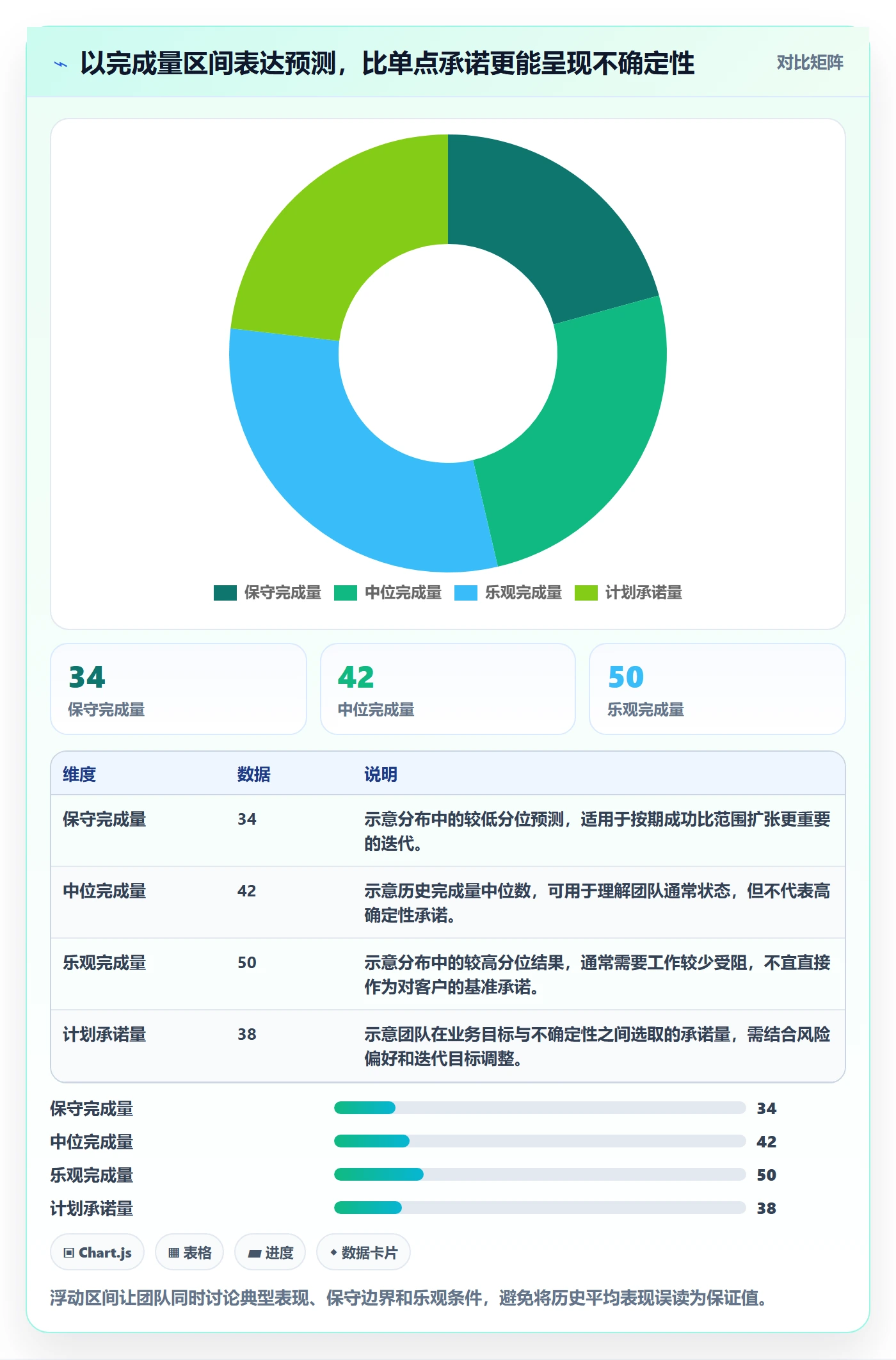Toggle the 中位完成量 legend color swatch
Viewport: 896px width, 1360px height.
(346, 593)
